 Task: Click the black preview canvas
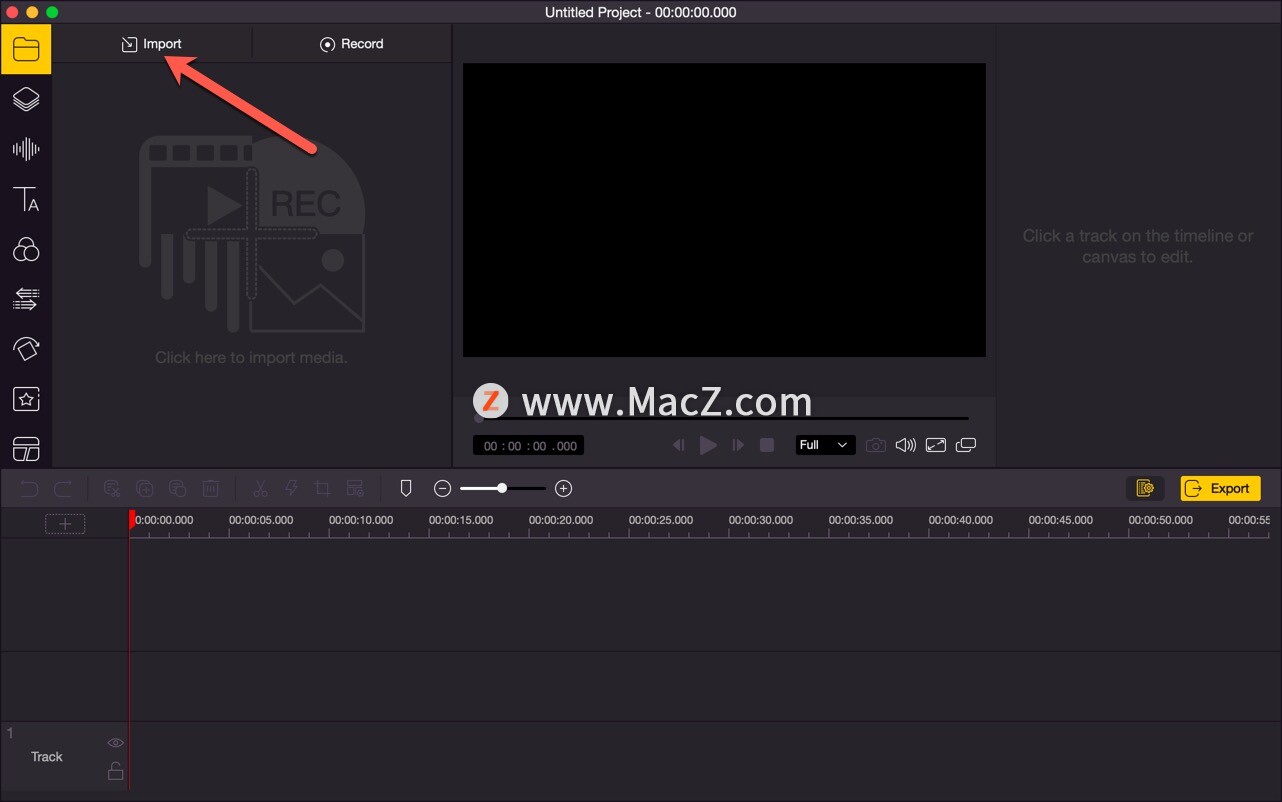[724, 210]
